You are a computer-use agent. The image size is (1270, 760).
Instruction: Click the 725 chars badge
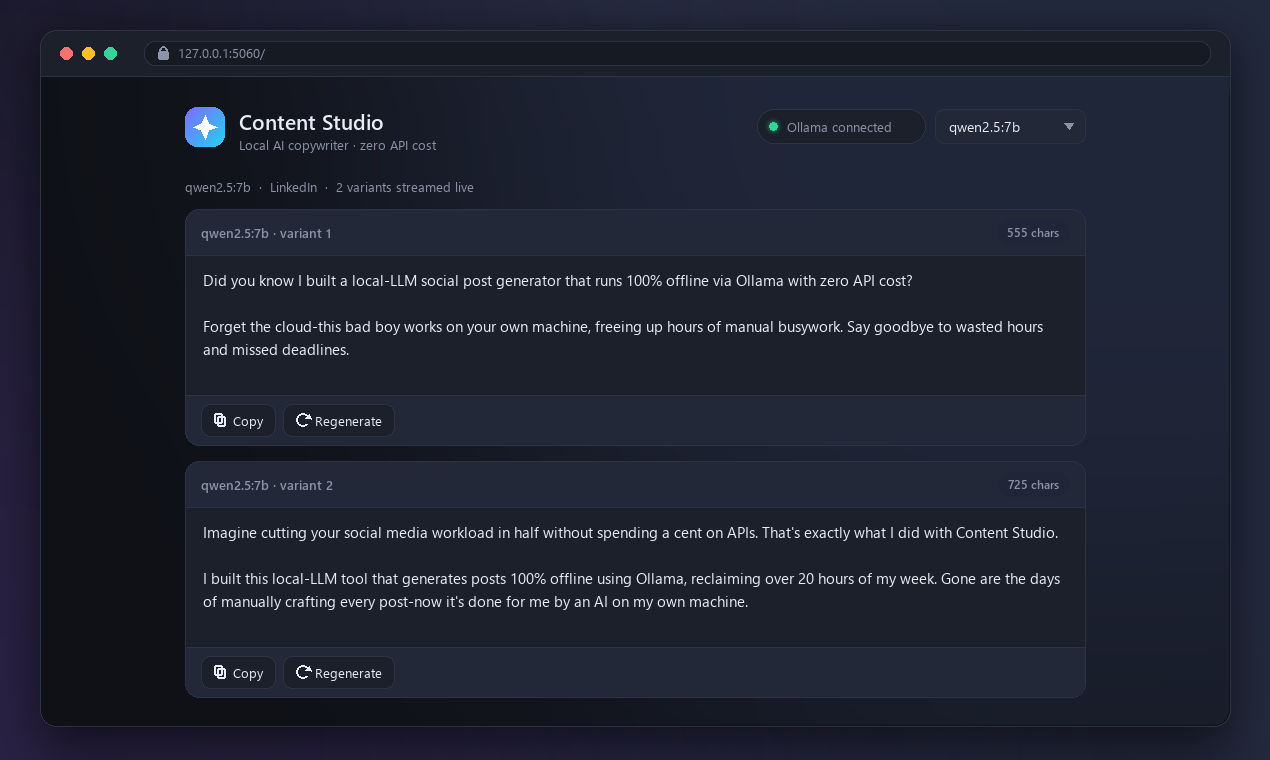pyautogui.click(x=1033, y=485)
